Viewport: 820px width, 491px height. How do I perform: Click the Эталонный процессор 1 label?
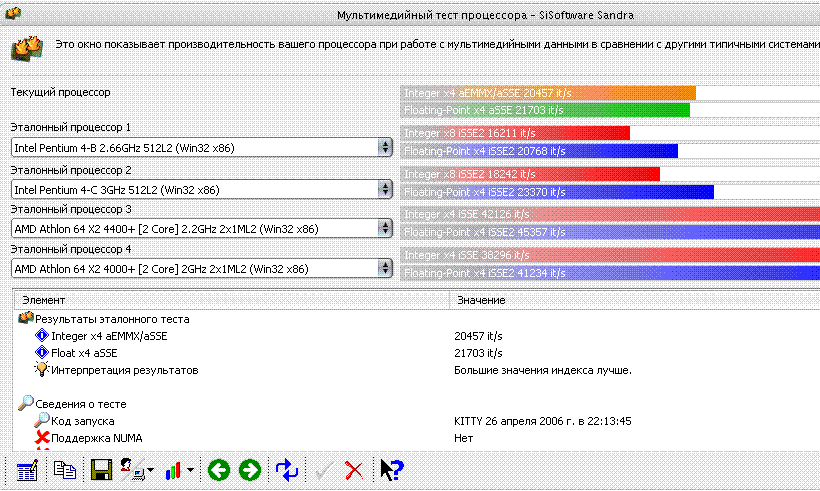click(71, 127)
